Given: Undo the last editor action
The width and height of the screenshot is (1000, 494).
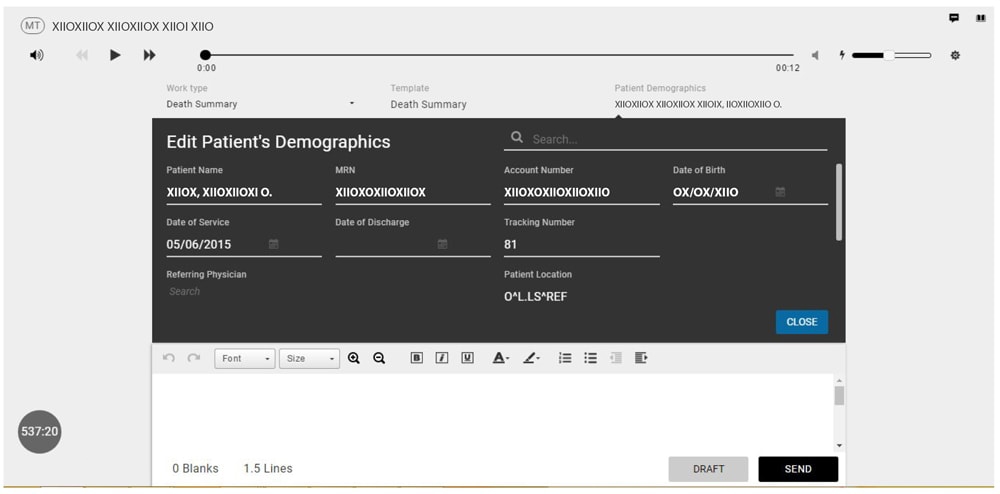Looking at the screenshot, I should [169, 358].
